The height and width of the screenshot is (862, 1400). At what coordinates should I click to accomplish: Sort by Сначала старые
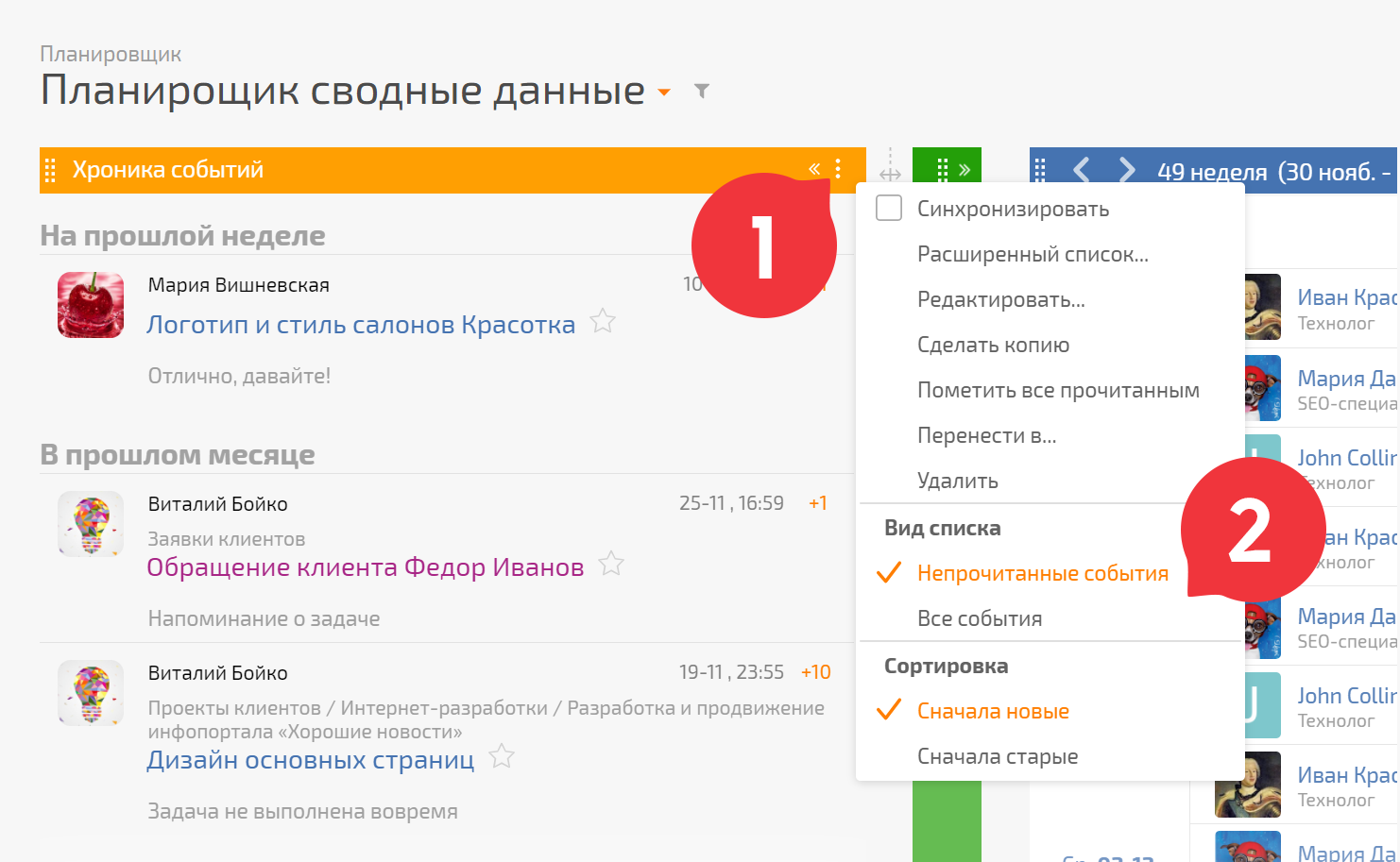[x=998, y=756]
